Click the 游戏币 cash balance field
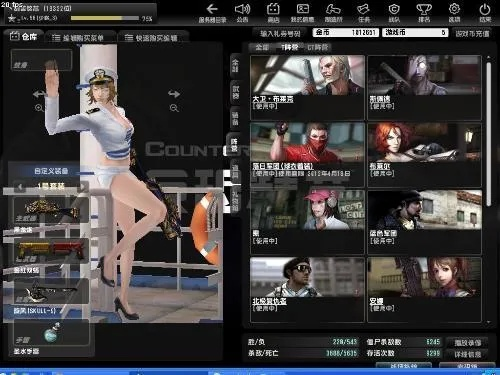This screenshot has width=500, height=375. [x=415, y=32]
